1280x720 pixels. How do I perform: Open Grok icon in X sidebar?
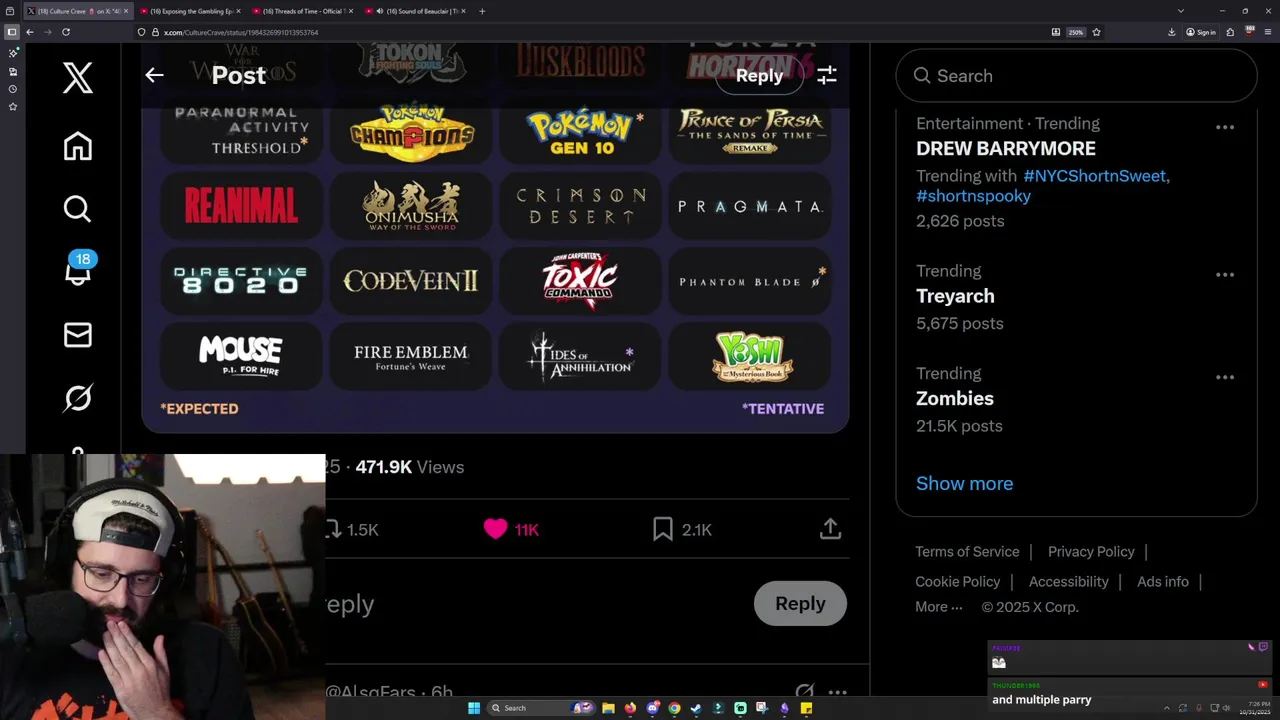[78, 398]
